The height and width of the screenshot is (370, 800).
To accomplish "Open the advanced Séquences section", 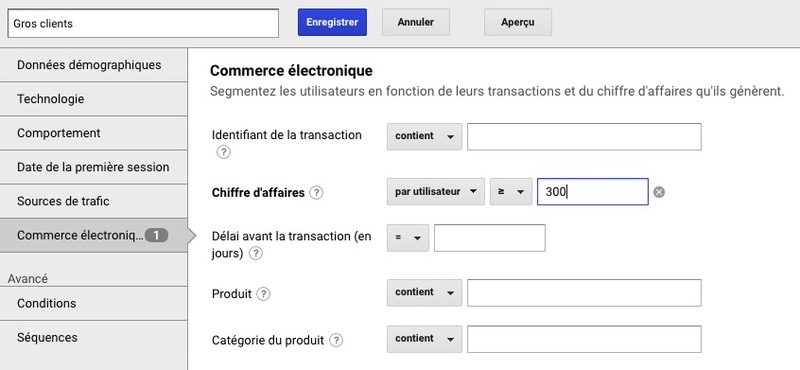I will 94,337.
